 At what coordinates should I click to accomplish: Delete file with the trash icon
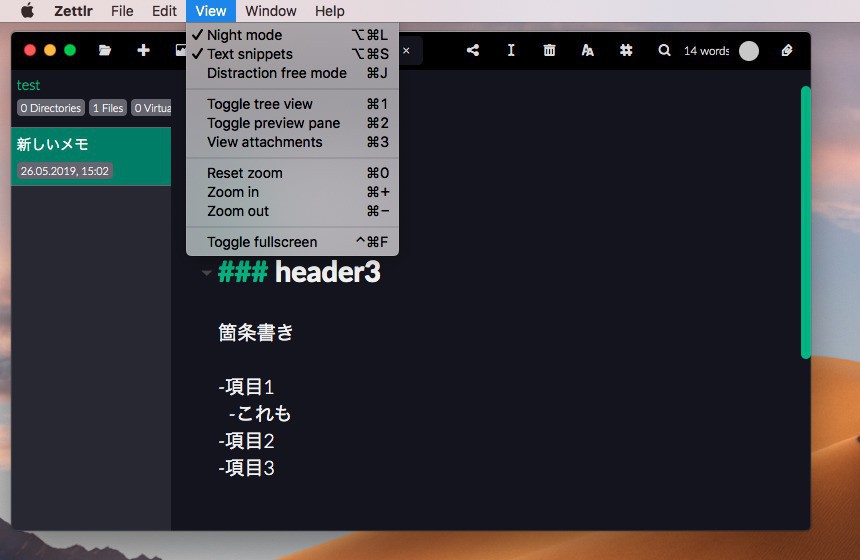click(549, 50)
